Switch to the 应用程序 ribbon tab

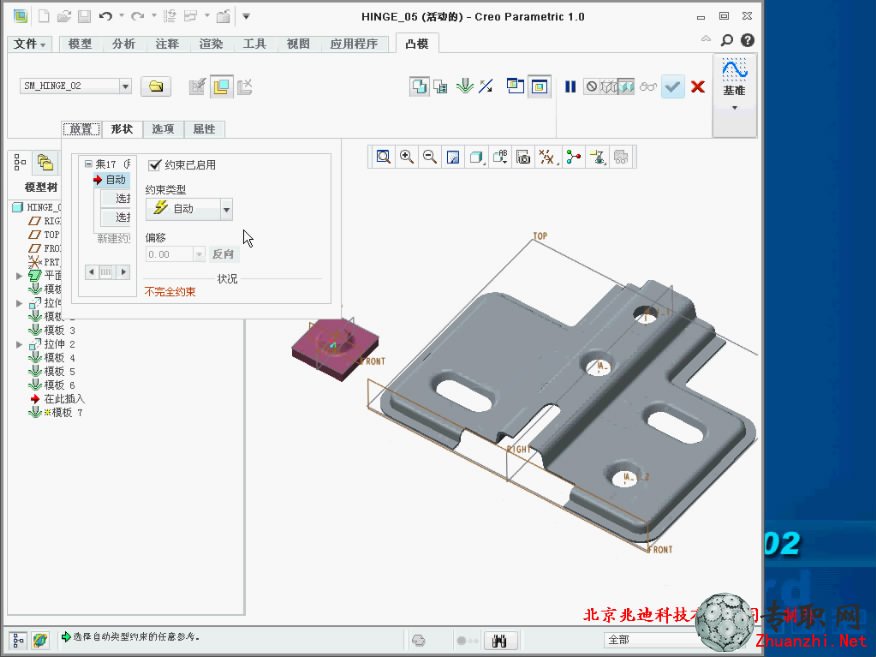tap(354, 44)
